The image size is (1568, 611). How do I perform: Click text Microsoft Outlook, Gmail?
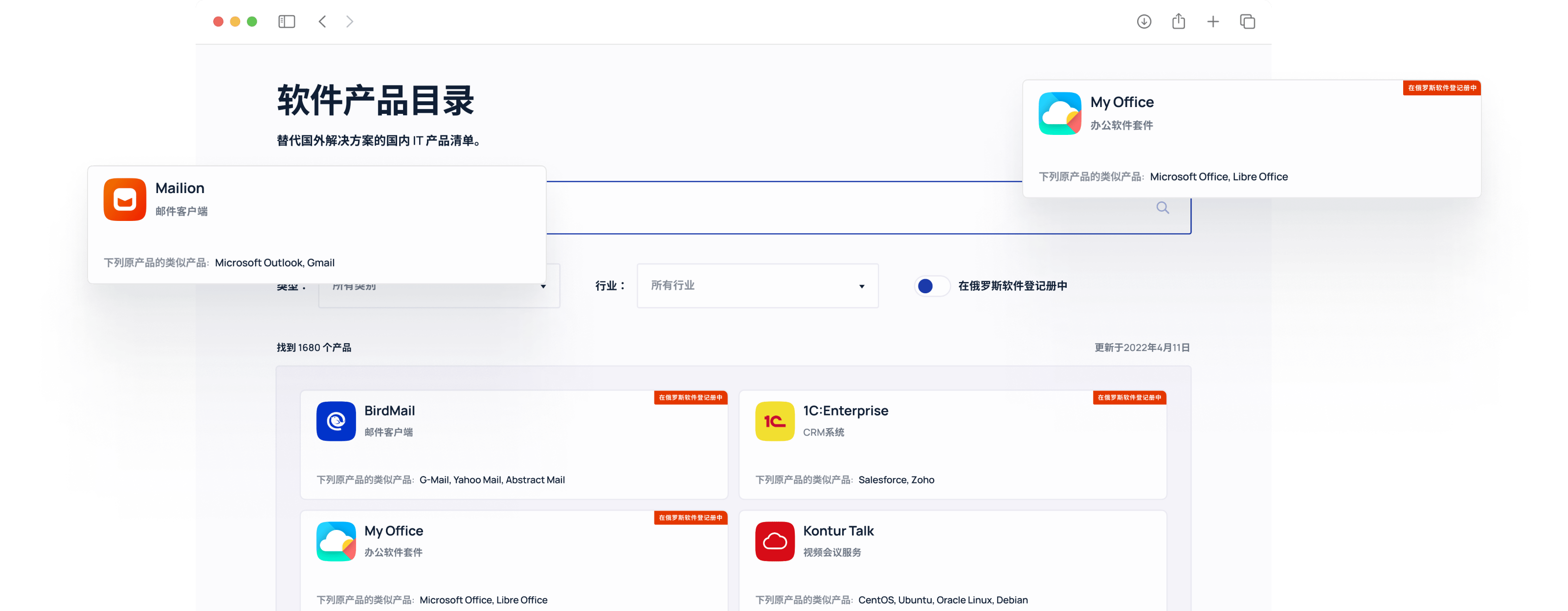tap(274, 262)
